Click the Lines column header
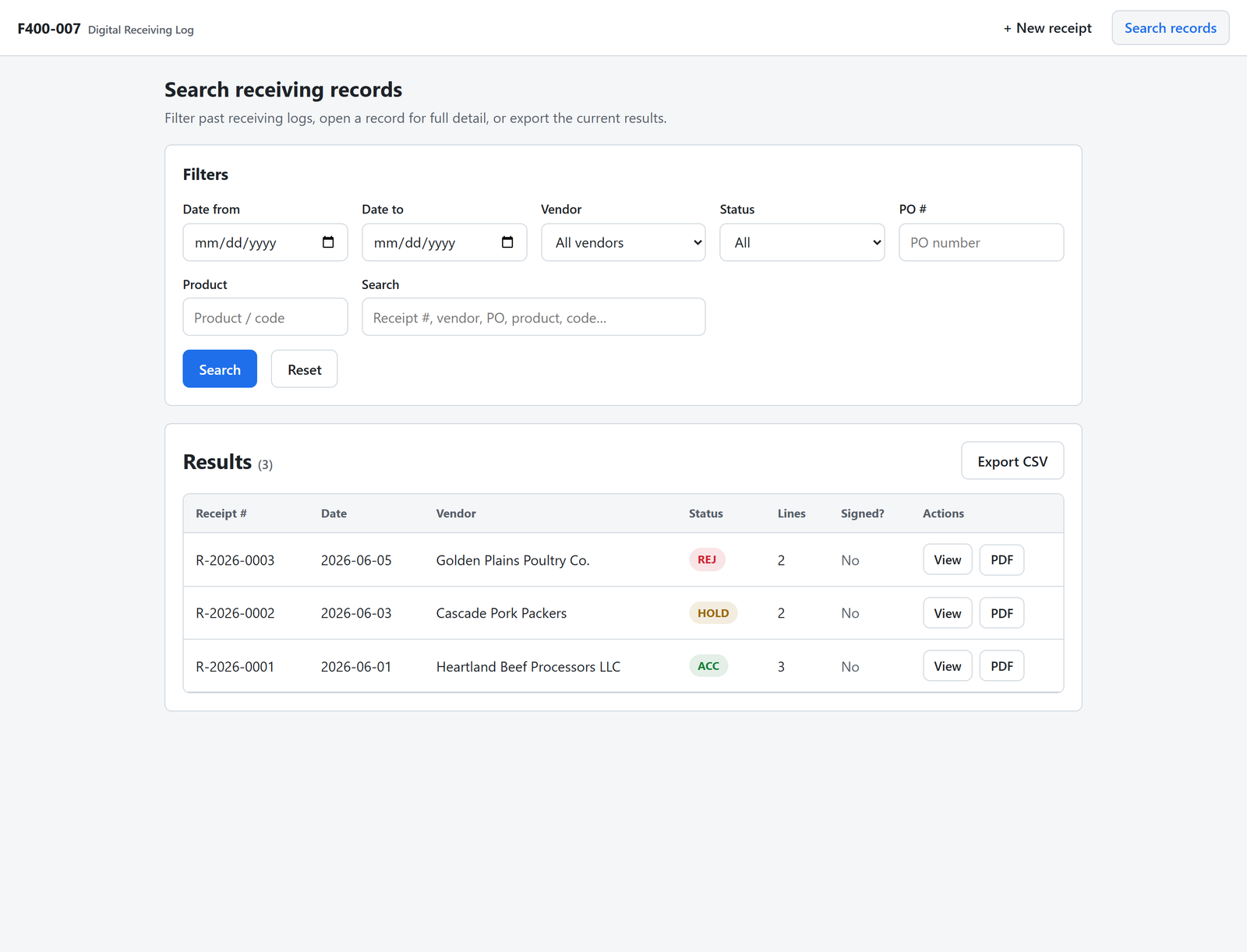Image resolution: width=1247 pixels, height=952 pixels. tap(791, 513)
